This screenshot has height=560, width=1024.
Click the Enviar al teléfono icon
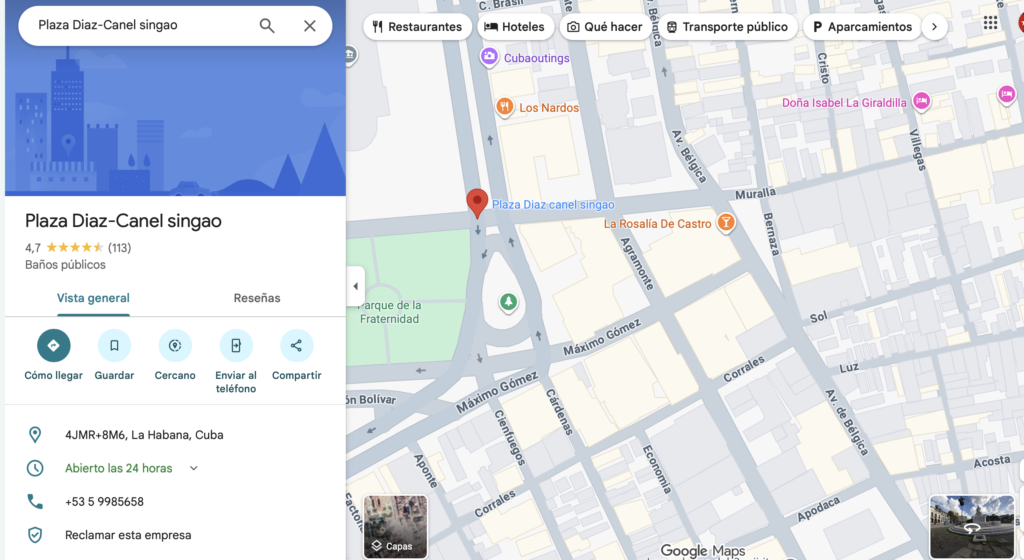click(x=236, y=346)
